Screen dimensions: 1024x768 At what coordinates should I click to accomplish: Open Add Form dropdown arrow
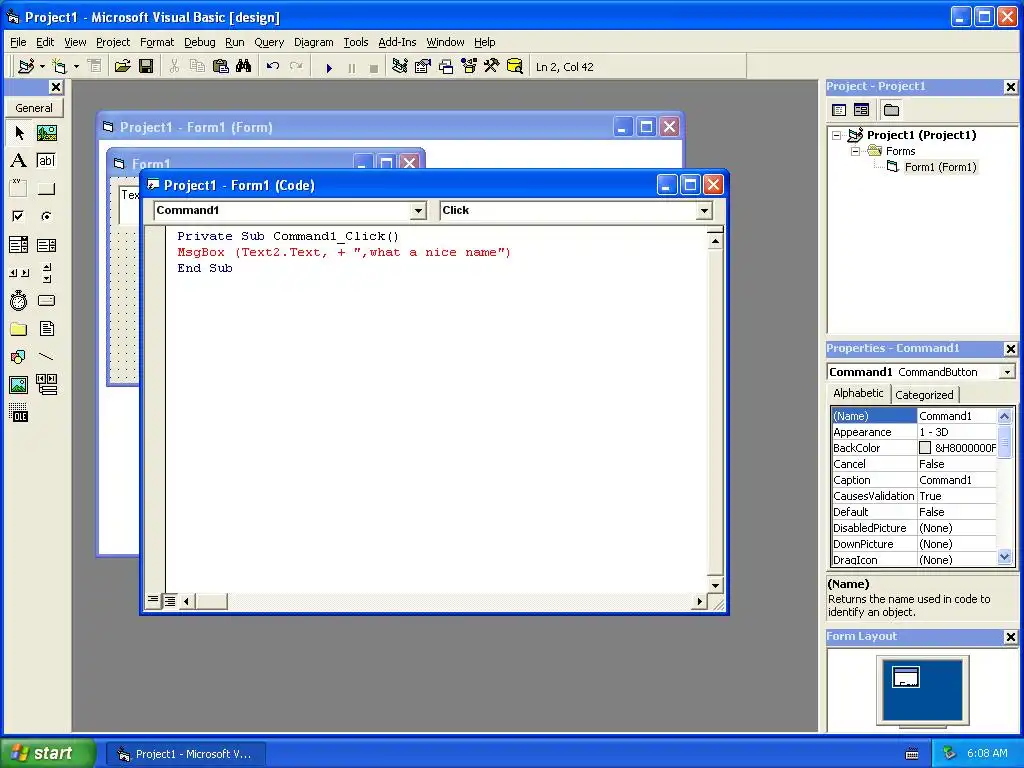[76, 67]
